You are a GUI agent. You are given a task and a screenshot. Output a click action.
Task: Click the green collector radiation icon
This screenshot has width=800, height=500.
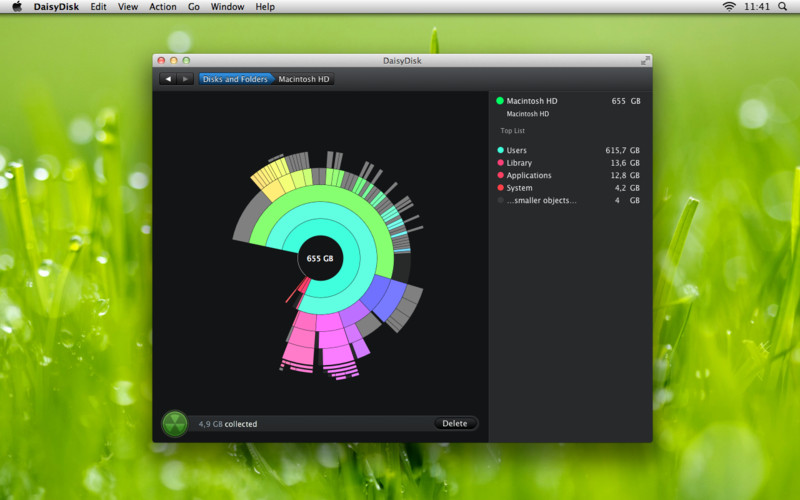coord(175,423)
